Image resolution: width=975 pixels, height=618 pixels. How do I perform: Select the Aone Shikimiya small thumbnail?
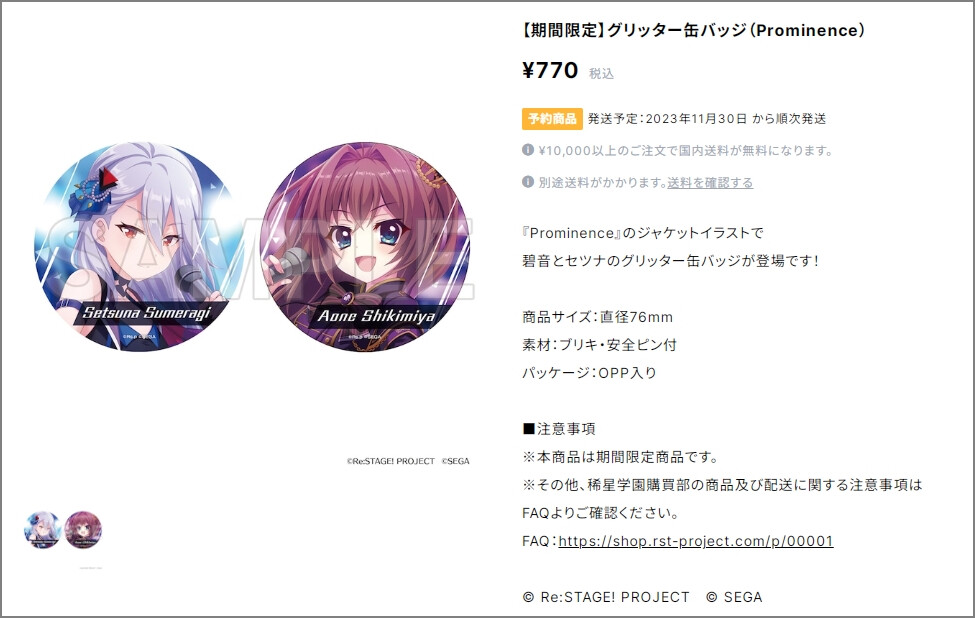point(83,530)
